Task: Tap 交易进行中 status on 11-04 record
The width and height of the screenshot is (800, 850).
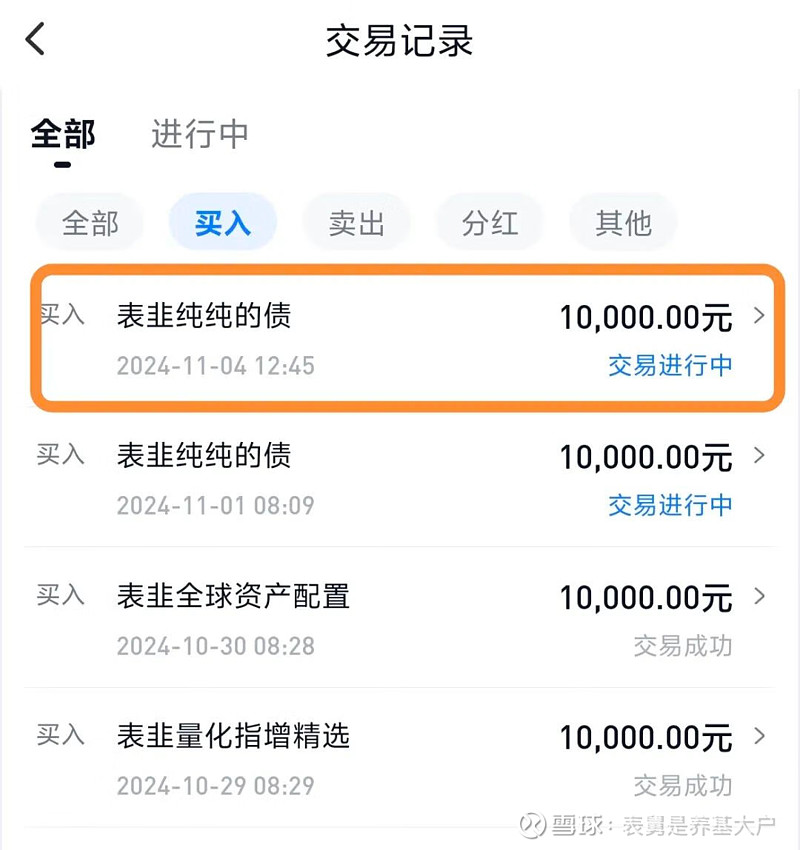Action: click(x=670, y=365)
